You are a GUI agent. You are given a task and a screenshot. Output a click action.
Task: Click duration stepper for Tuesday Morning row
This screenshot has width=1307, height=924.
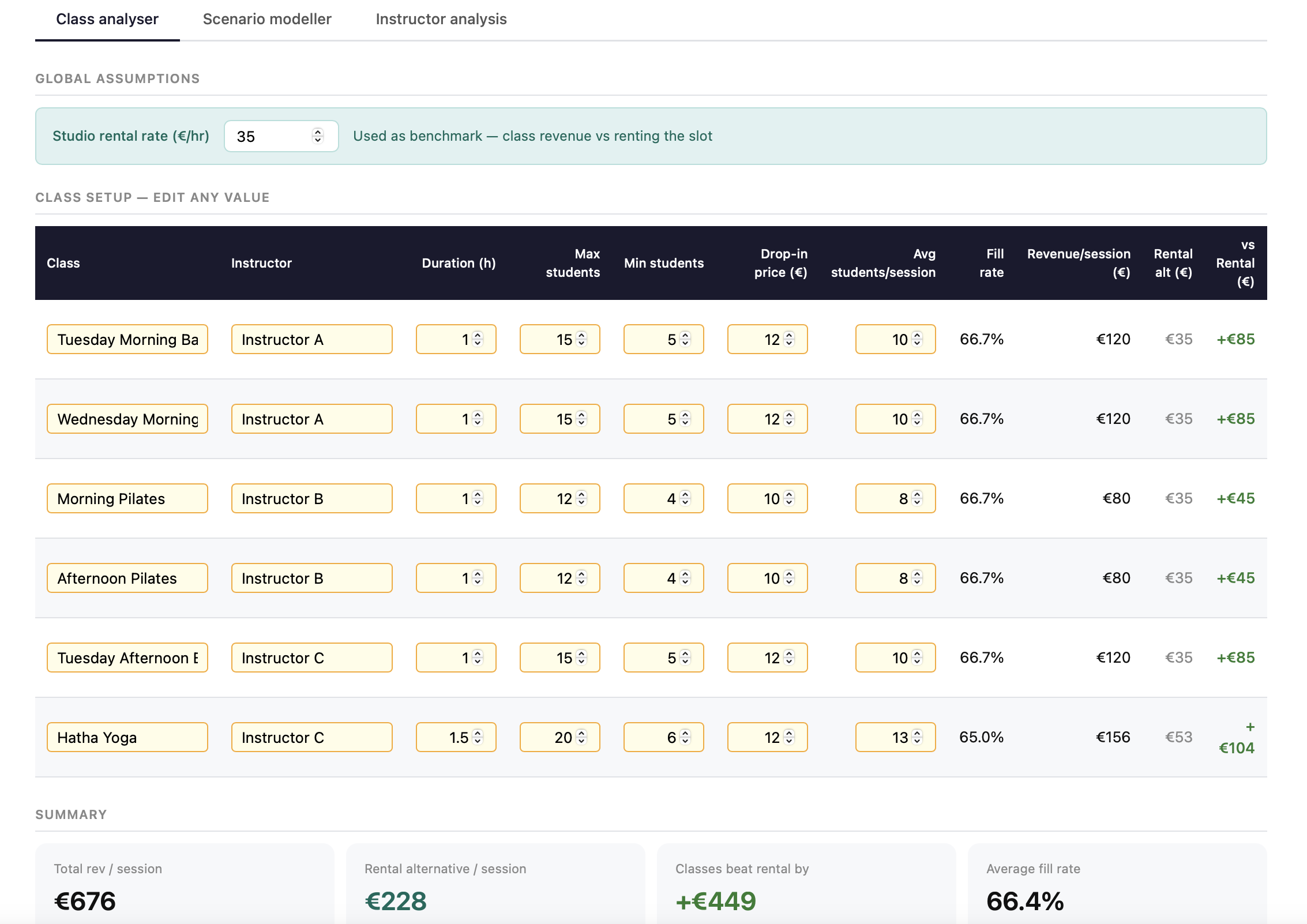coord(478,339)
